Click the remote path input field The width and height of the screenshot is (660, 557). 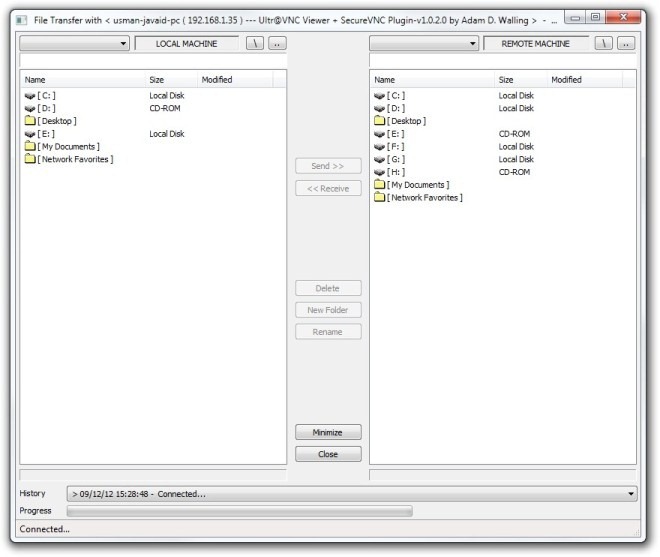click(503, 60)
